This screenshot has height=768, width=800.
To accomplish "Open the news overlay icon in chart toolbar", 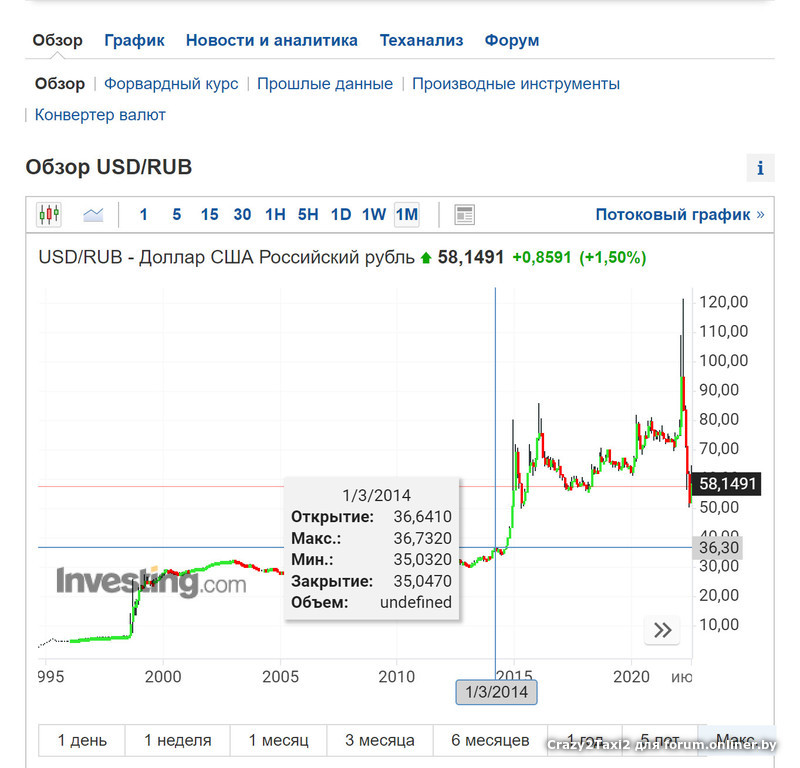I will [x=464, y=215].
